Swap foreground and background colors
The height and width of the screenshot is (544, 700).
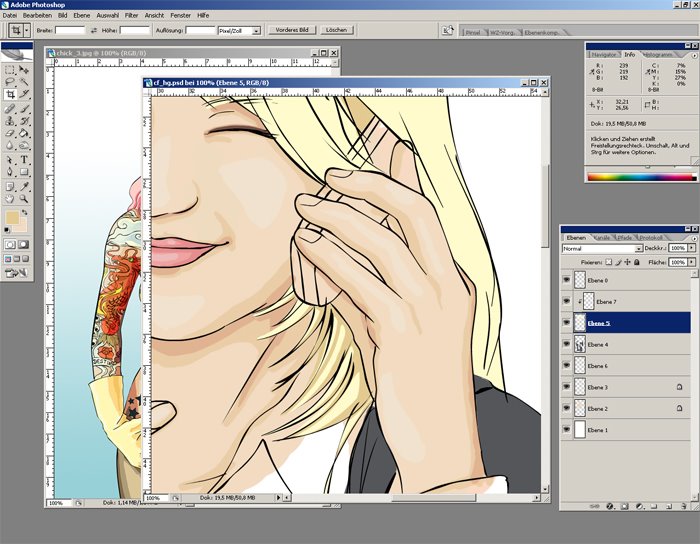(x=25, y=213)
